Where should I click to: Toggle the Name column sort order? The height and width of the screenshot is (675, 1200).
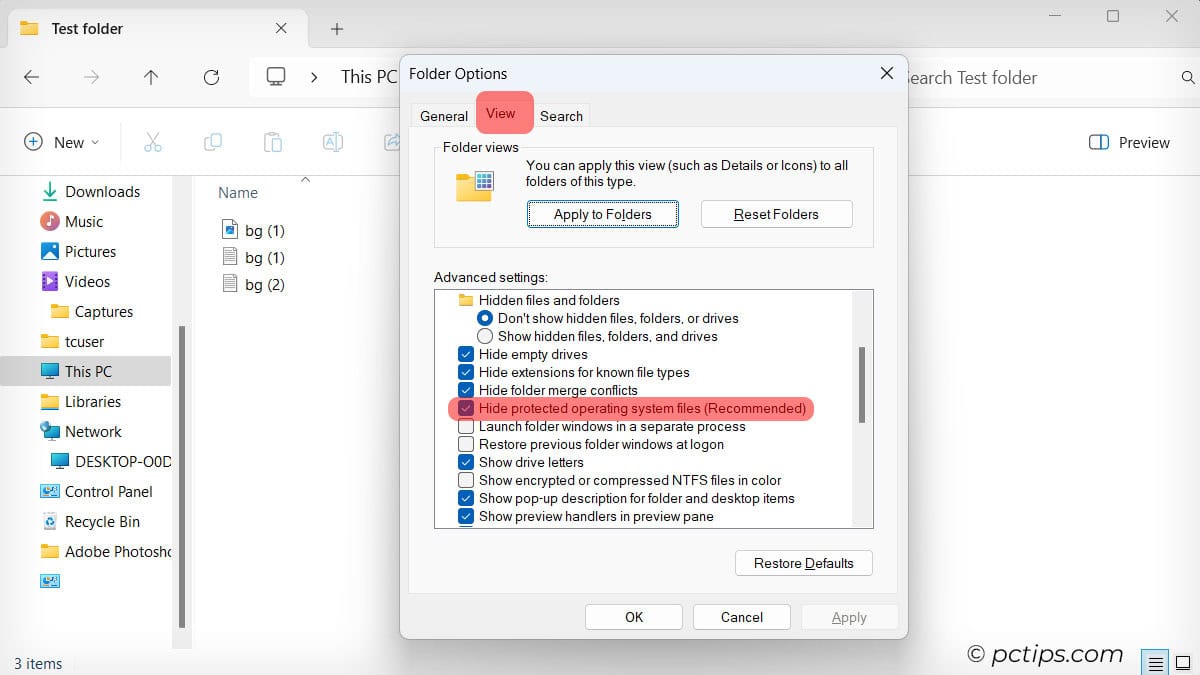pos(236,192)
